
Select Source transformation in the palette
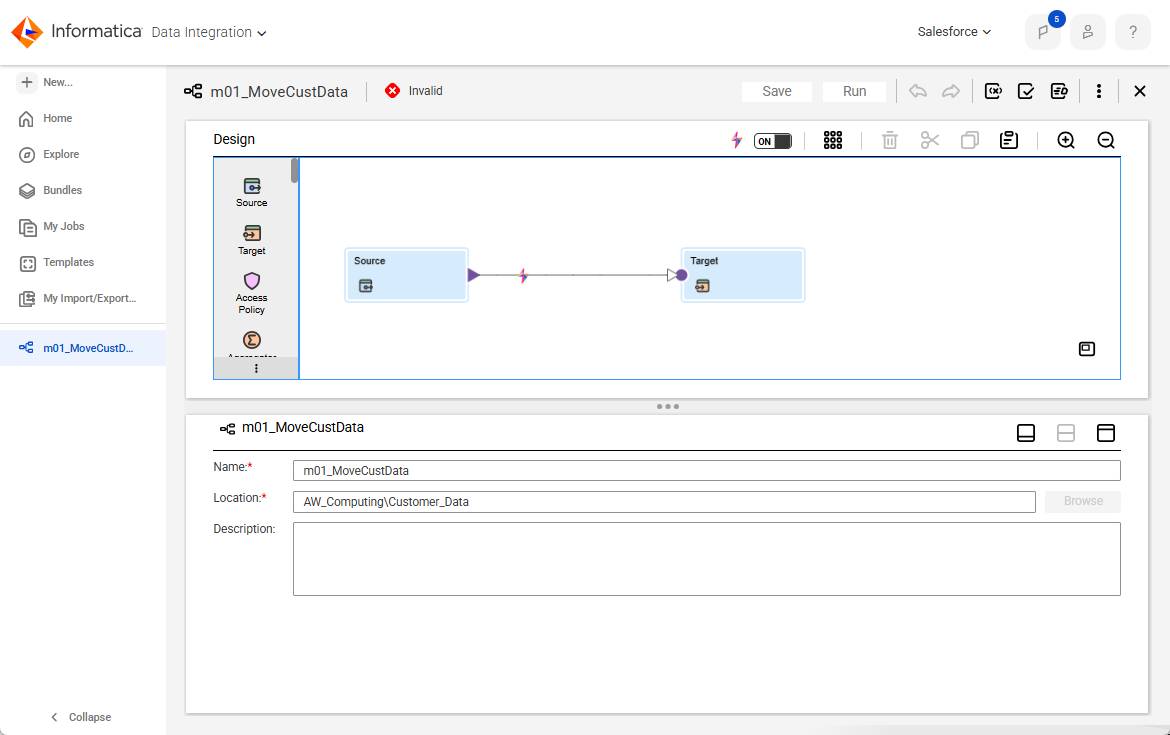(x=252, y=193)
